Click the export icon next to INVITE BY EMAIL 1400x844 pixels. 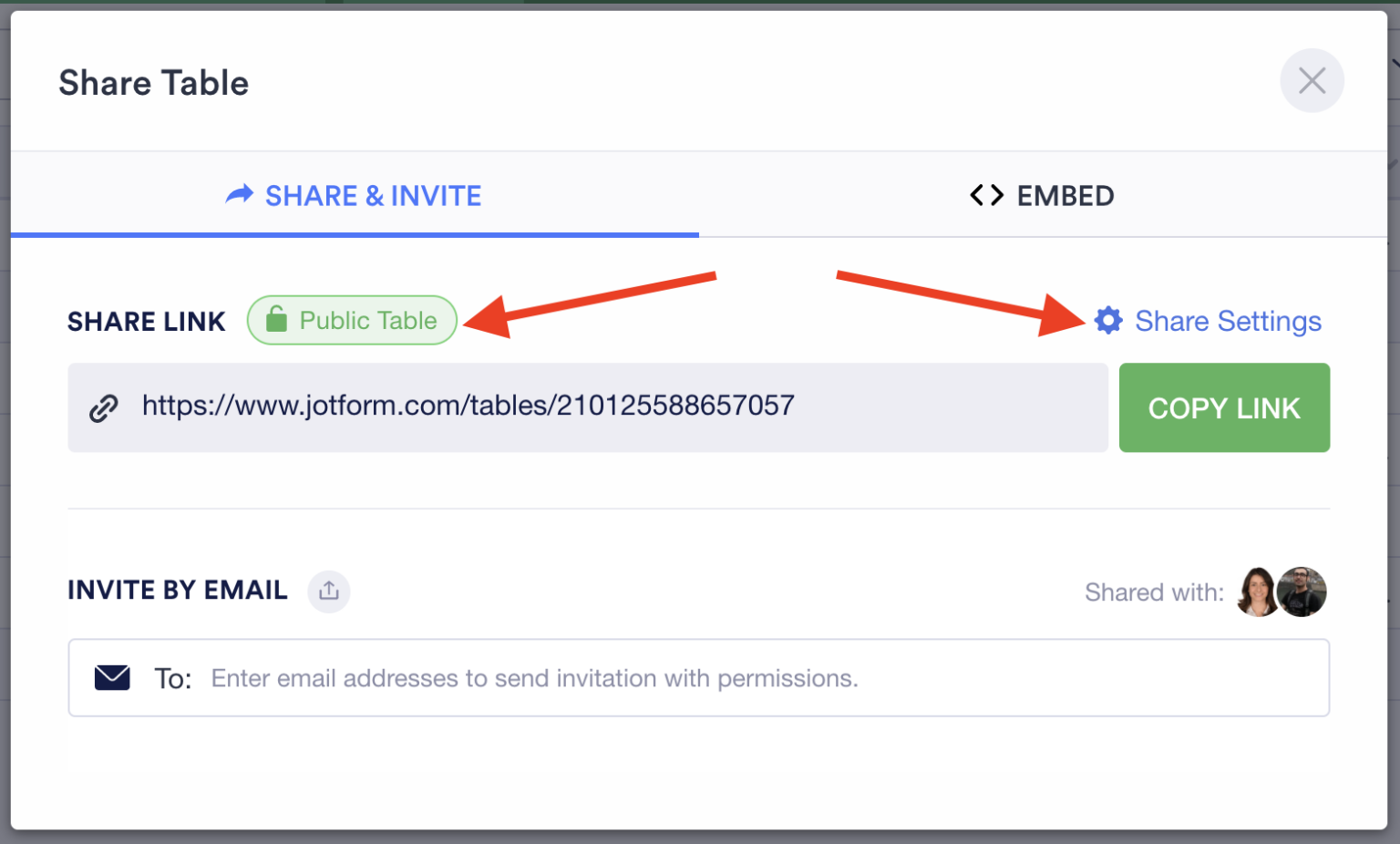tap(328, 592)
